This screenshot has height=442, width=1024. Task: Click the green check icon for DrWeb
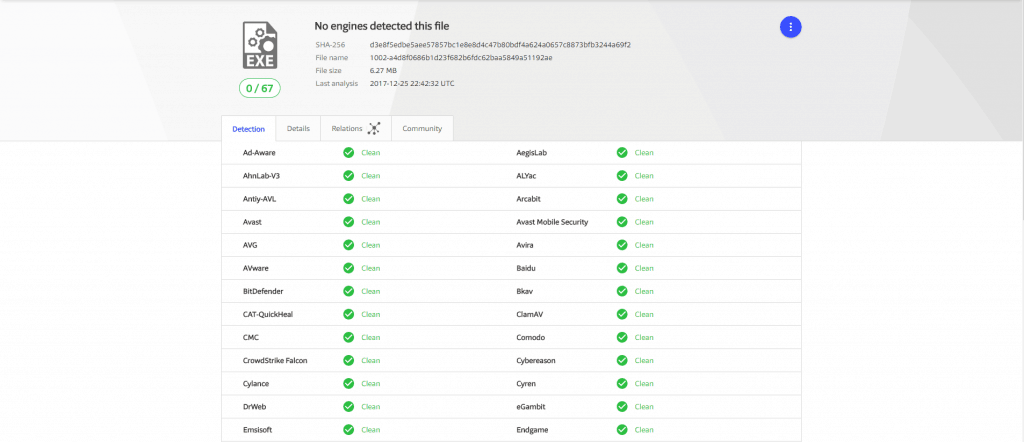tap(349, 407)
